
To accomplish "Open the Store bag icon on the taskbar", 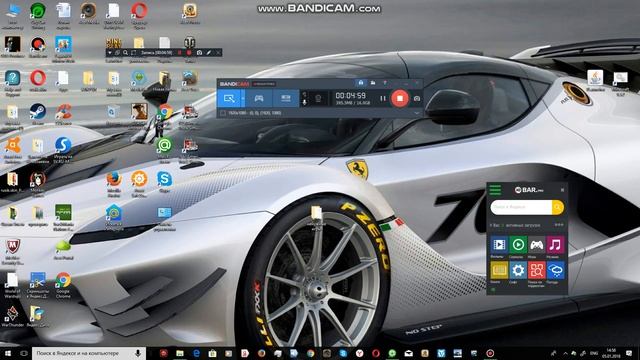I will [212, 353].
